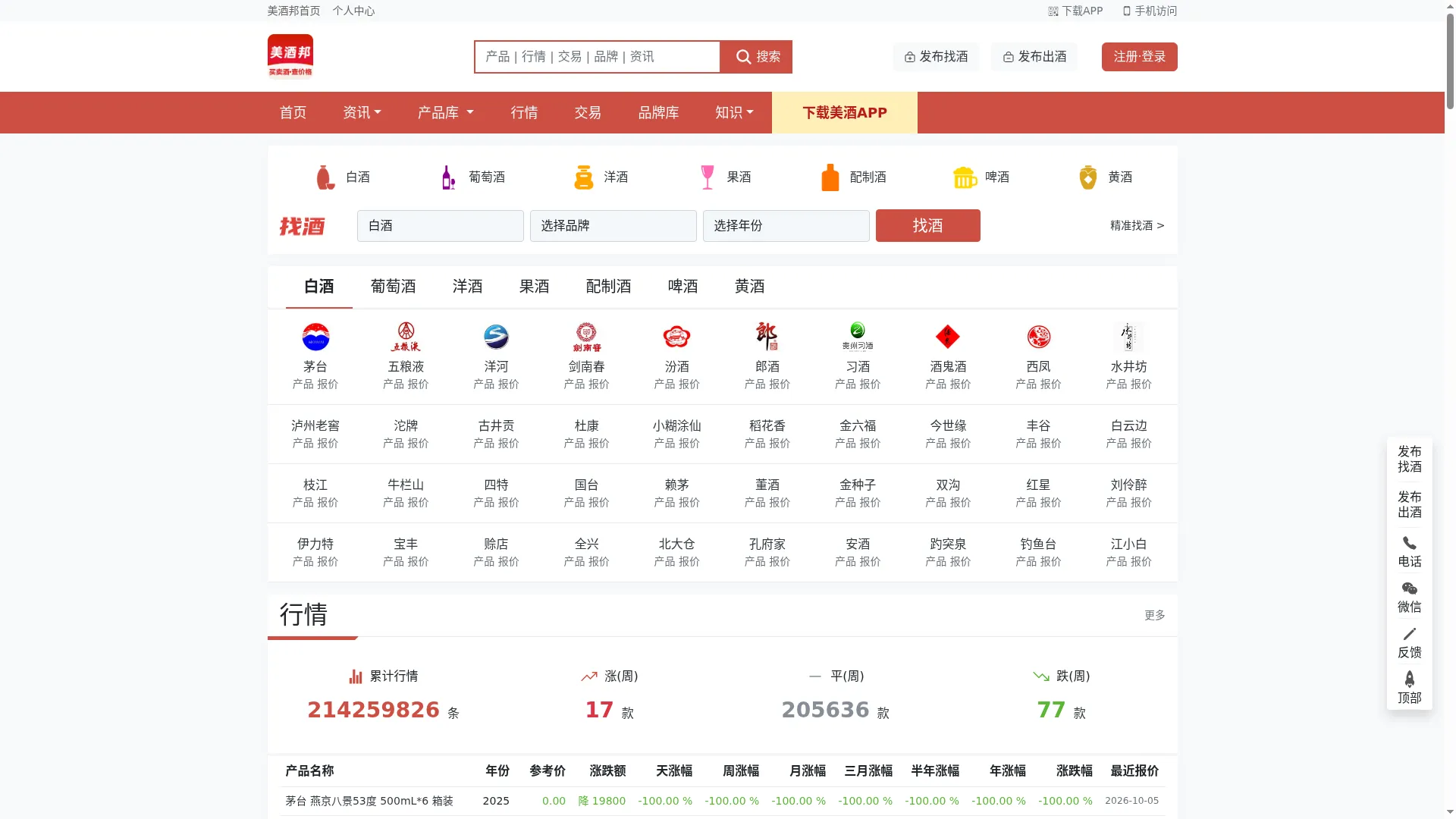Viewport: 1456px width, 819px height.
Task: Focus the 产品 行情 交易 search field
Action: [598, 57]
